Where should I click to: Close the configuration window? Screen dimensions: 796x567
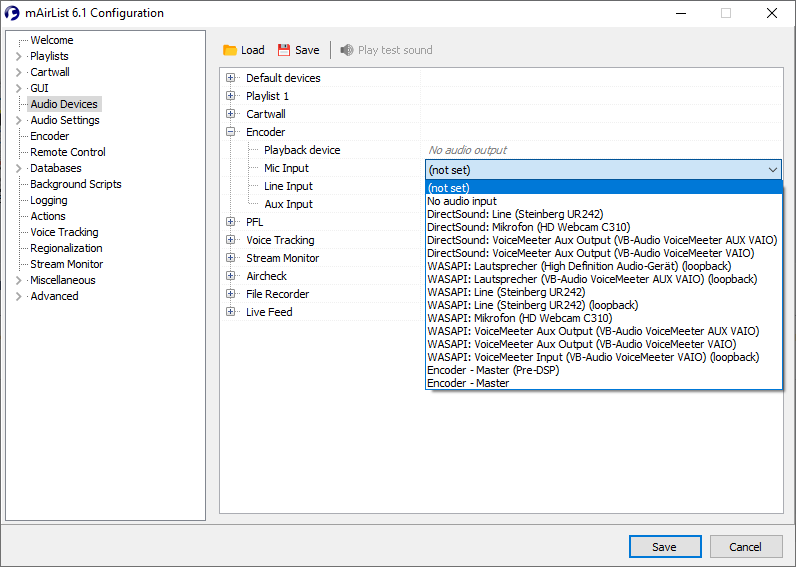coord(772,13)
